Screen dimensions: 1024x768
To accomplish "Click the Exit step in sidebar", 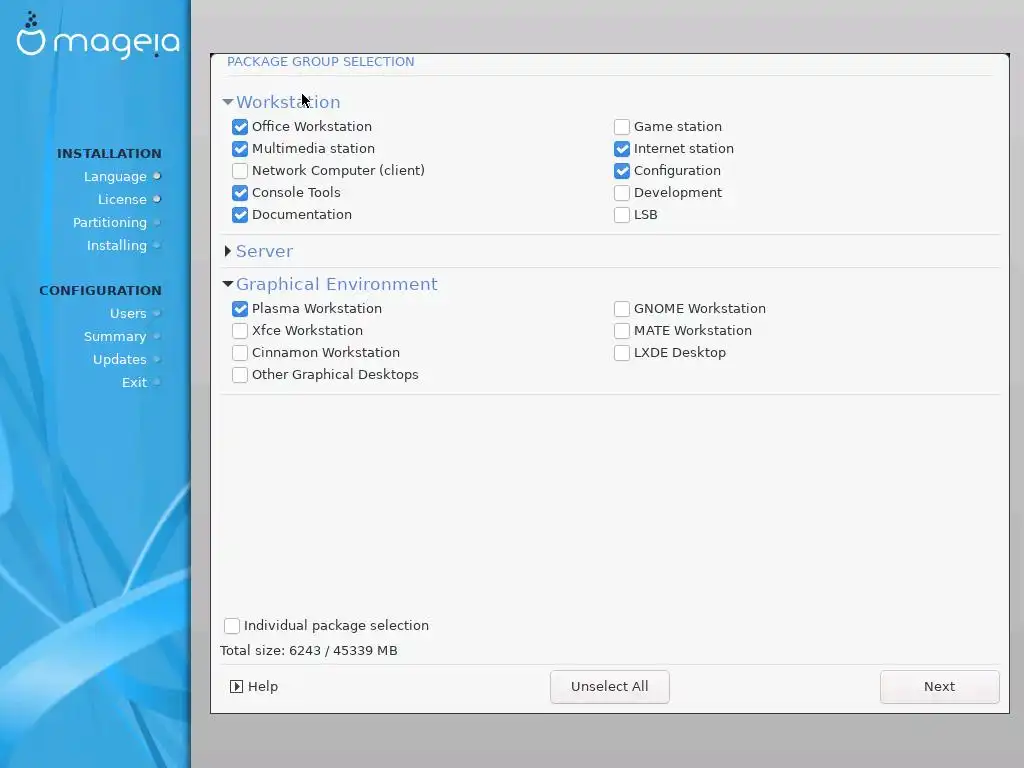I will click(135, 383).
